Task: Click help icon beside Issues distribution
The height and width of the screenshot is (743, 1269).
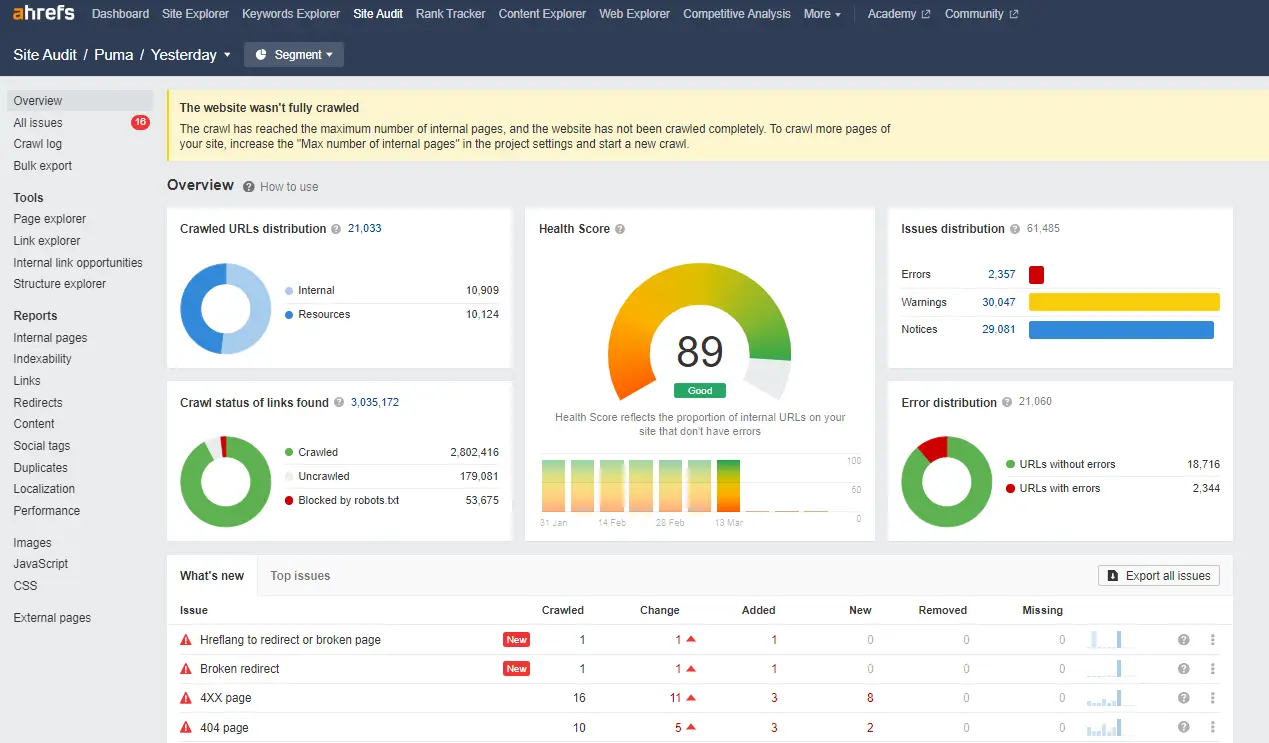Action: pos(1015,229)
